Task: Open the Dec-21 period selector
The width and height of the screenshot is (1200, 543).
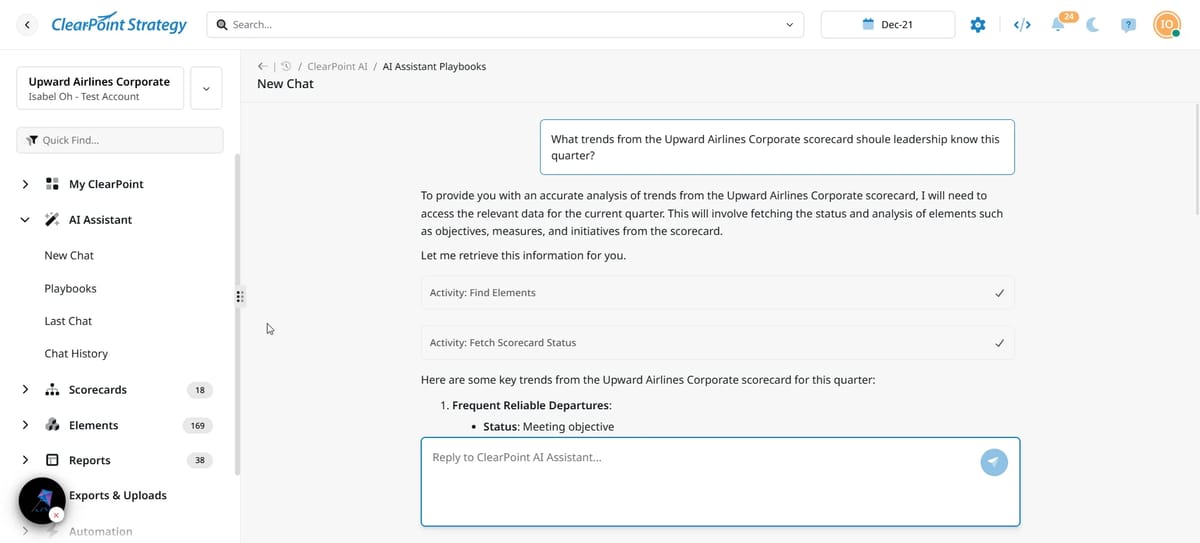Action: 888,24
